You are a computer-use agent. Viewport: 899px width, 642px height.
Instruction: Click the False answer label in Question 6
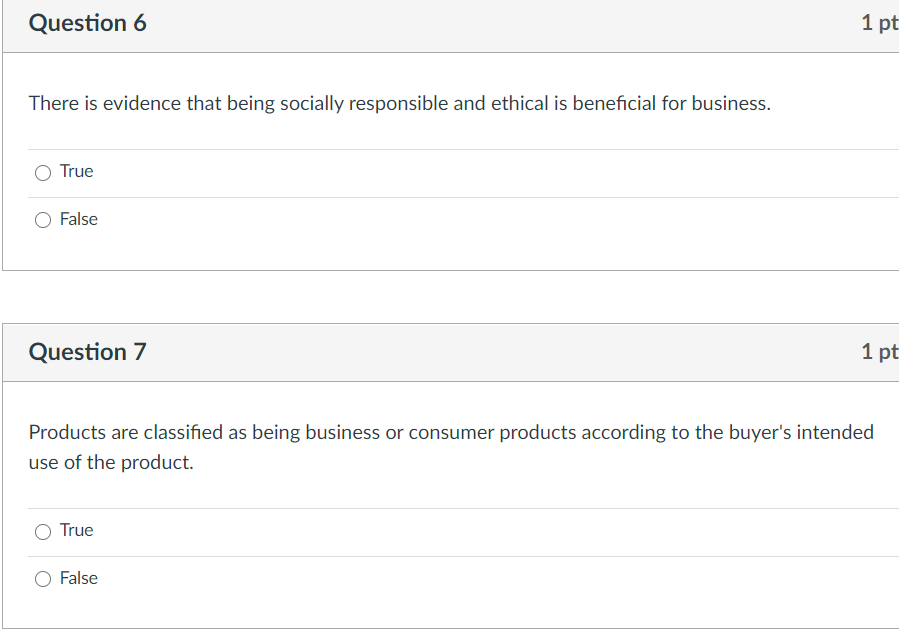[80, 218]
